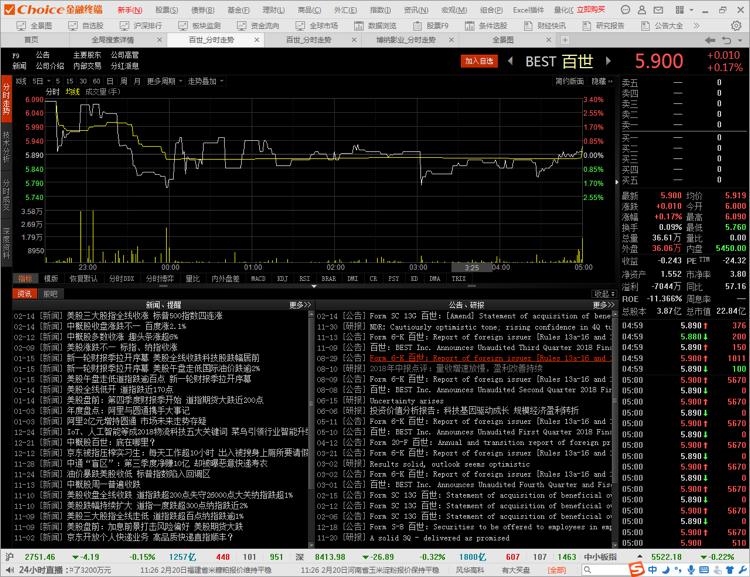Go back with the left arrow in tab bar
This screenshot has height=577, width=750.
pyautogui.click(x=710, y=40)
